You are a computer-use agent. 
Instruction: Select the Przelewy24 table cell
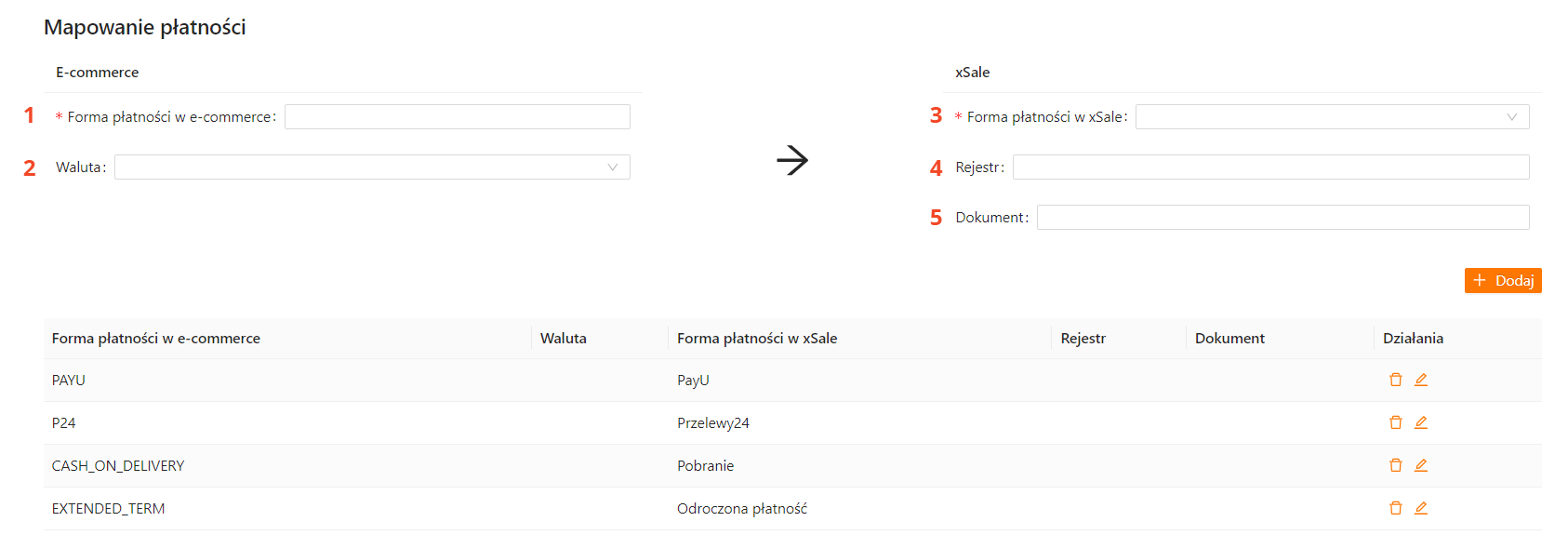coord(713,423)
